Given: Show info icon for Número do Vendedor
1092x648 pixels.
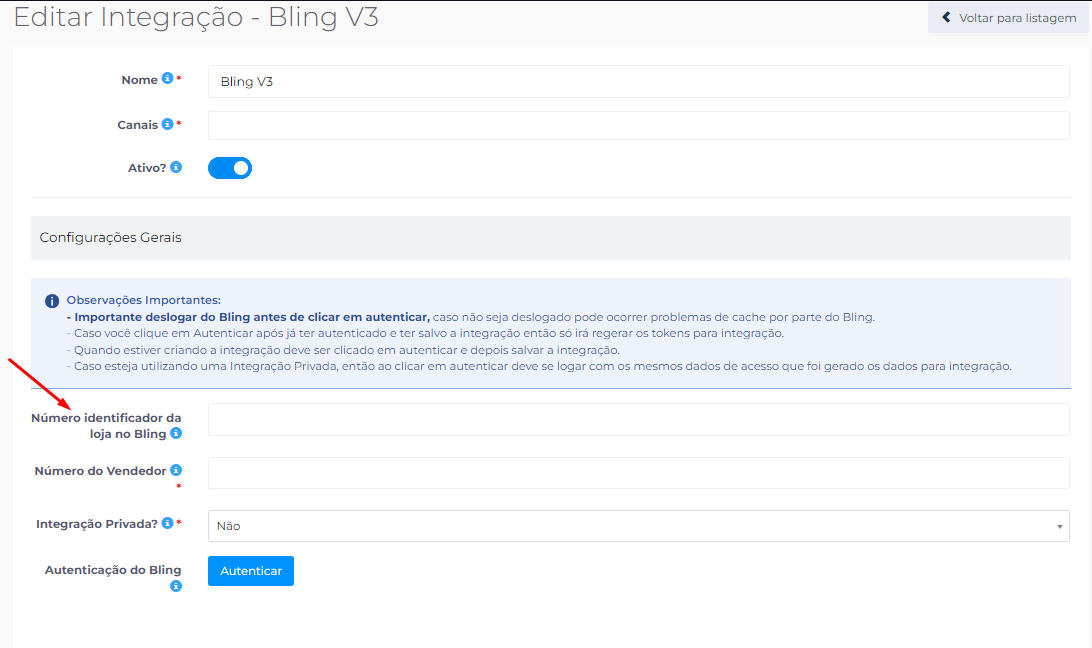Looking at the screenshot, I should coord(176,470).
